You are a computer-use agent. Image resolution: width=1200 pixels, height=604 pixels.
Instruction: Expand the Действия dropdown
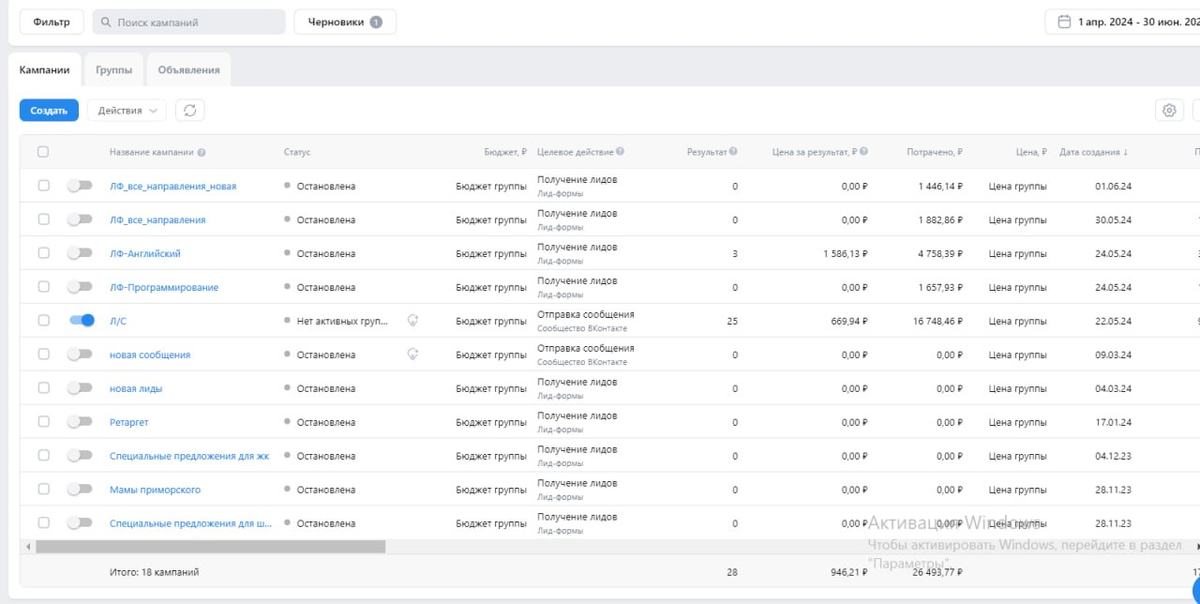[127, 110]
